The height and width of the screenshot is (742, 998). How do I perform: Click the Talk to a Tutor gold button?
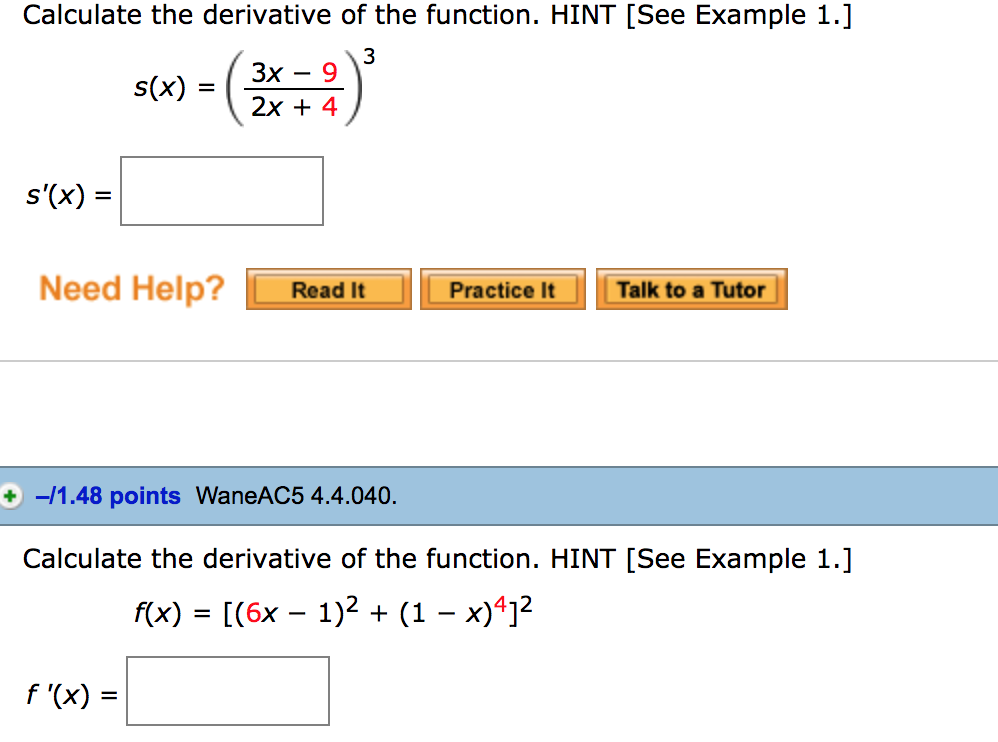click(x=691, y=288)
